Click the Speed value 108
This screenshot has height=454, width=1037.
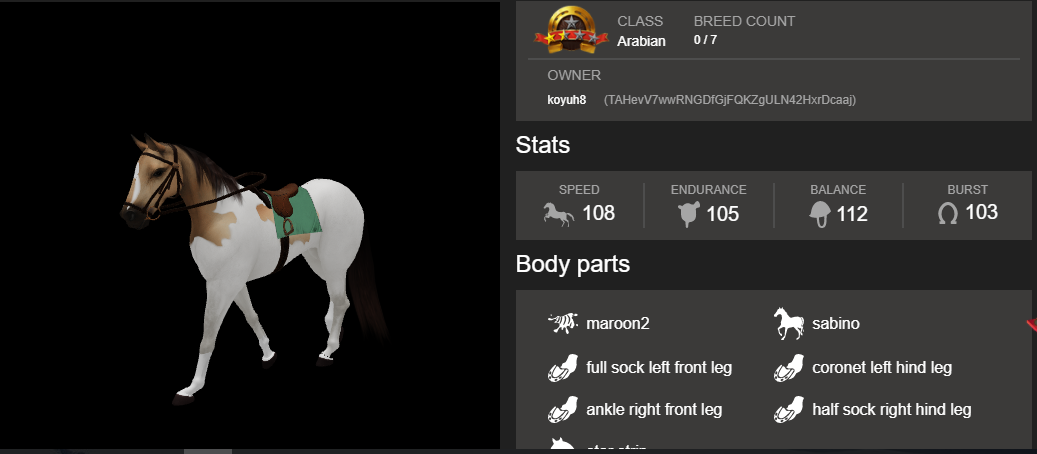(599, 214)
